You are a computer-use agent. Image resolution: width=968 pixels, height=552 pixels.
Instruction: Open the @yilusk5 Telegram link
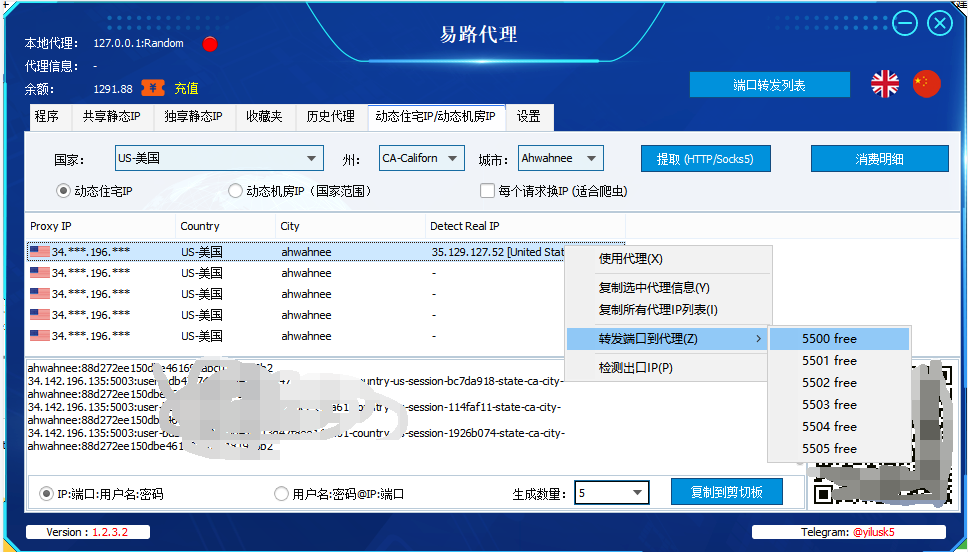coord(874,532)
